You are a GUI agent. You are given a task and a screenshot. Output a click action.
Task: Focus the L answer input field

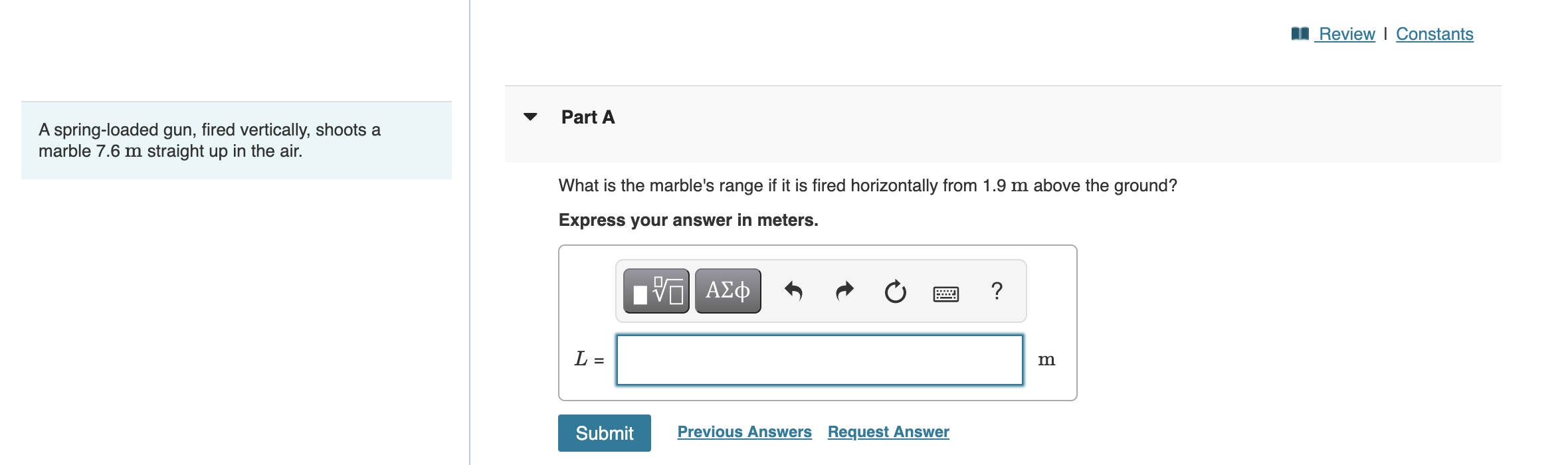(x=819, y=360)
